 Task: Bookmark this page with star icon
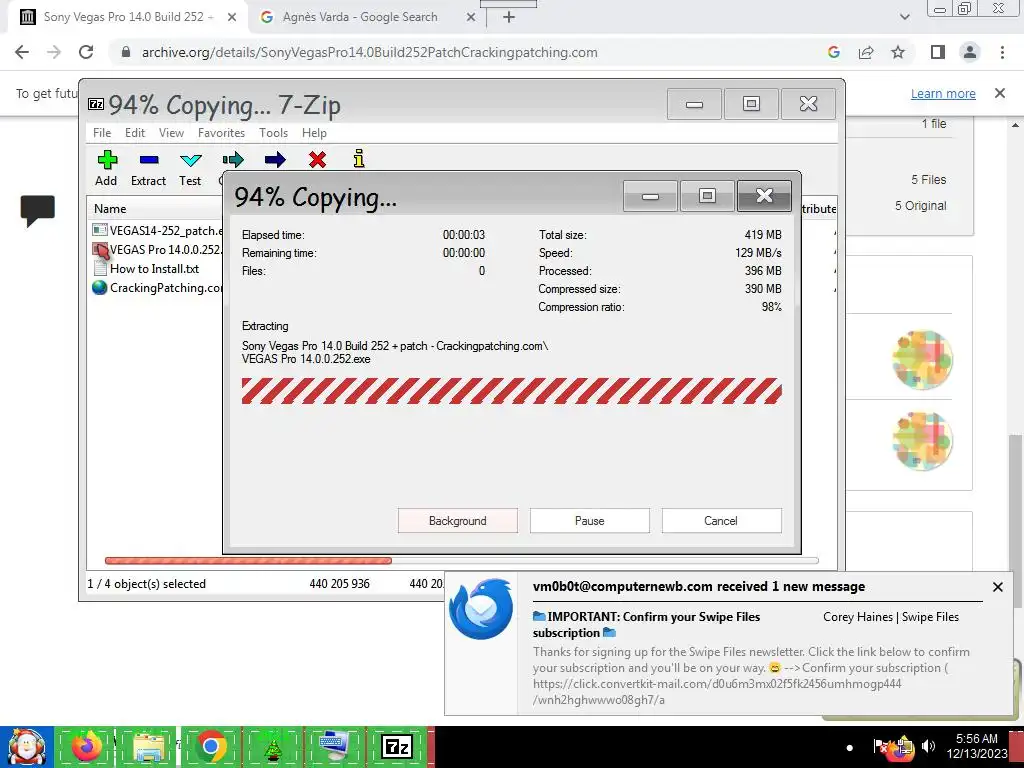point(898,52)
